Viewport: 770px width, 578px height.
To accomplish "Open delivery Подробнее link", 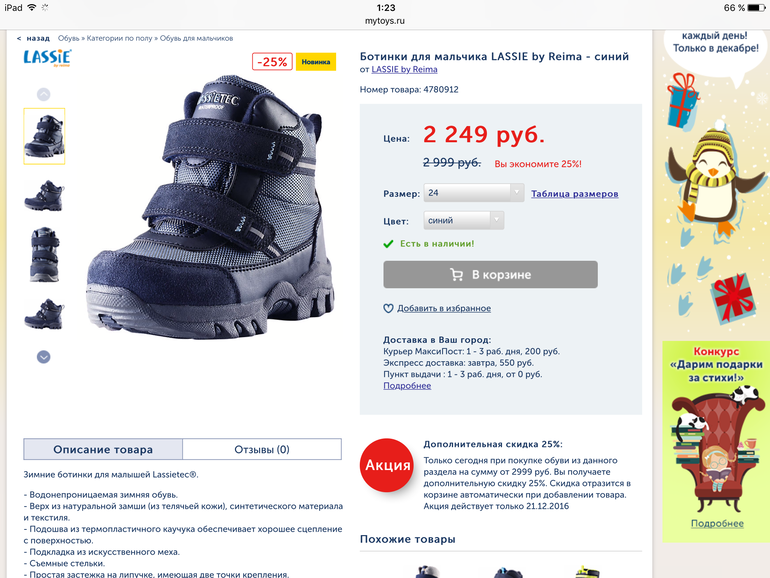I will [407, 385].
